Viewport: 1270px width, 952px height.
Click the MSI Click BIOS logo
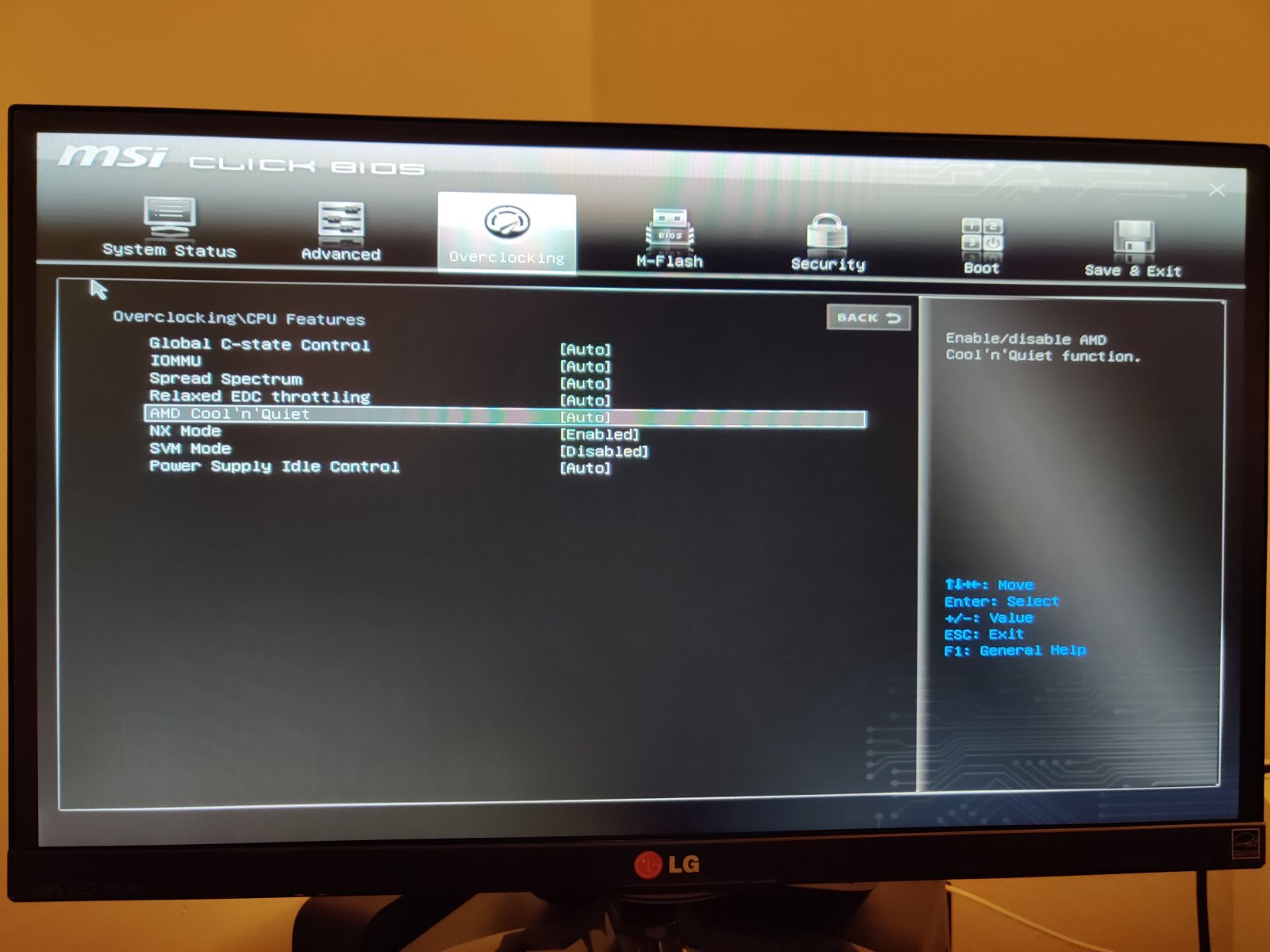242,159
